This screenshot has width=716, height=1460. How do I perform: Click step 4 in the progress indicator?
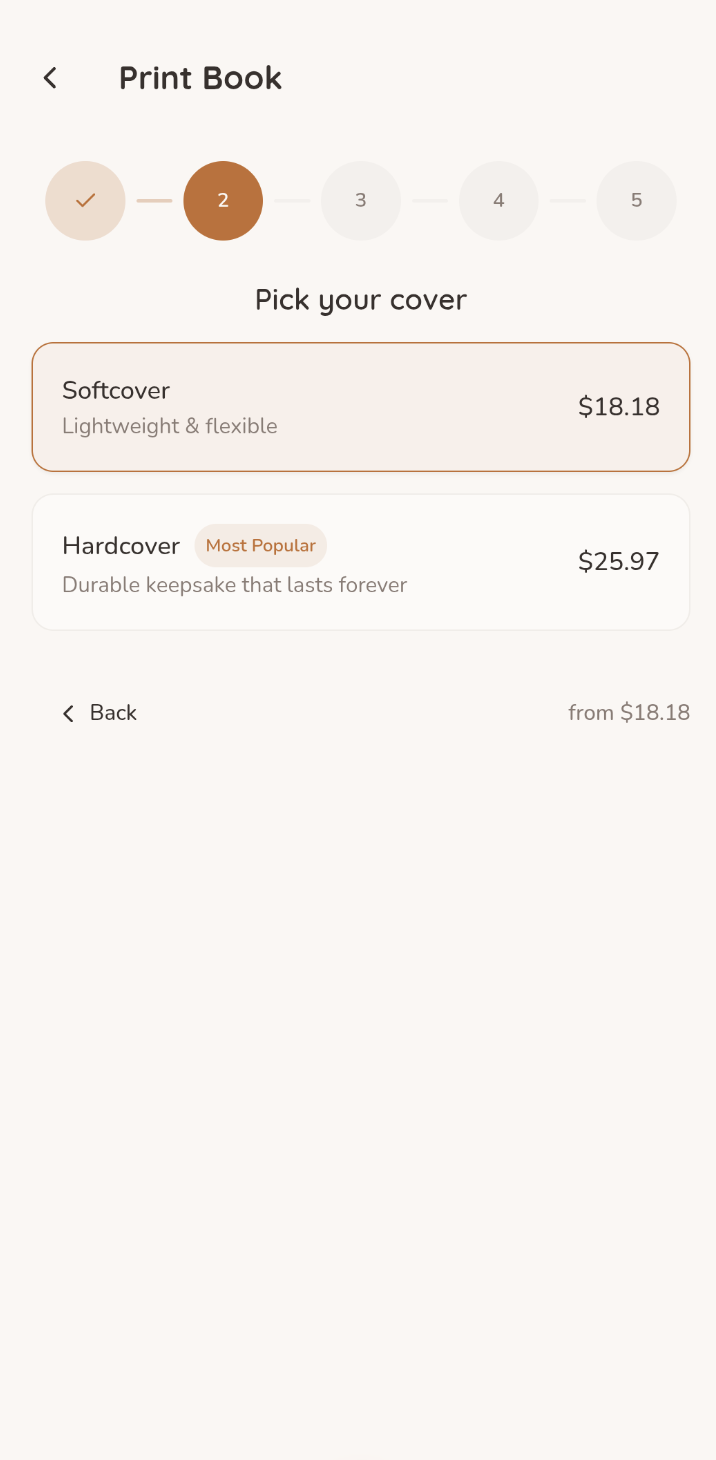click(x=499, y=200)
